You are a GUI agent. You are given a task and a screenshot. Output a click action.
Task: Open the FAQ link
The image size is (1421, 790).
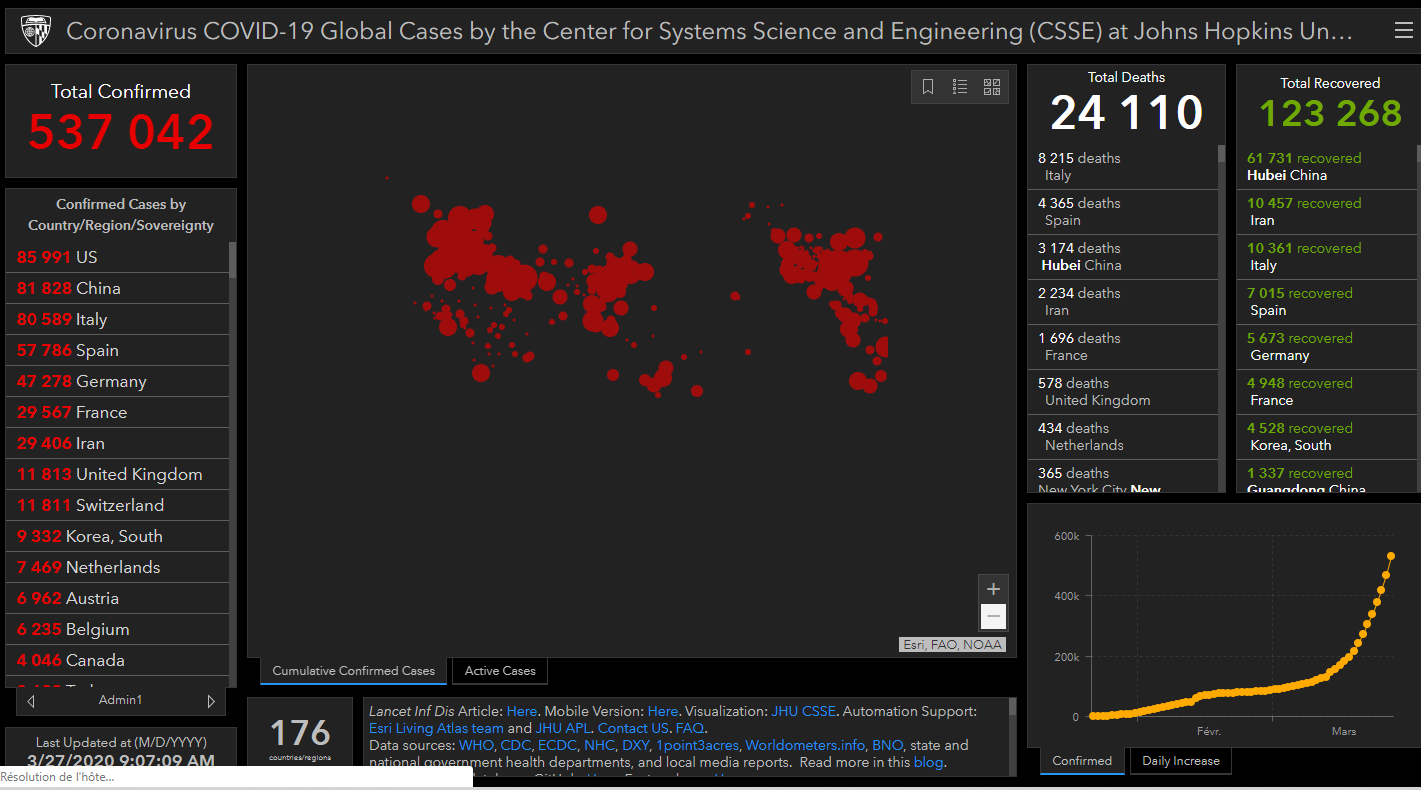[690, 729]
